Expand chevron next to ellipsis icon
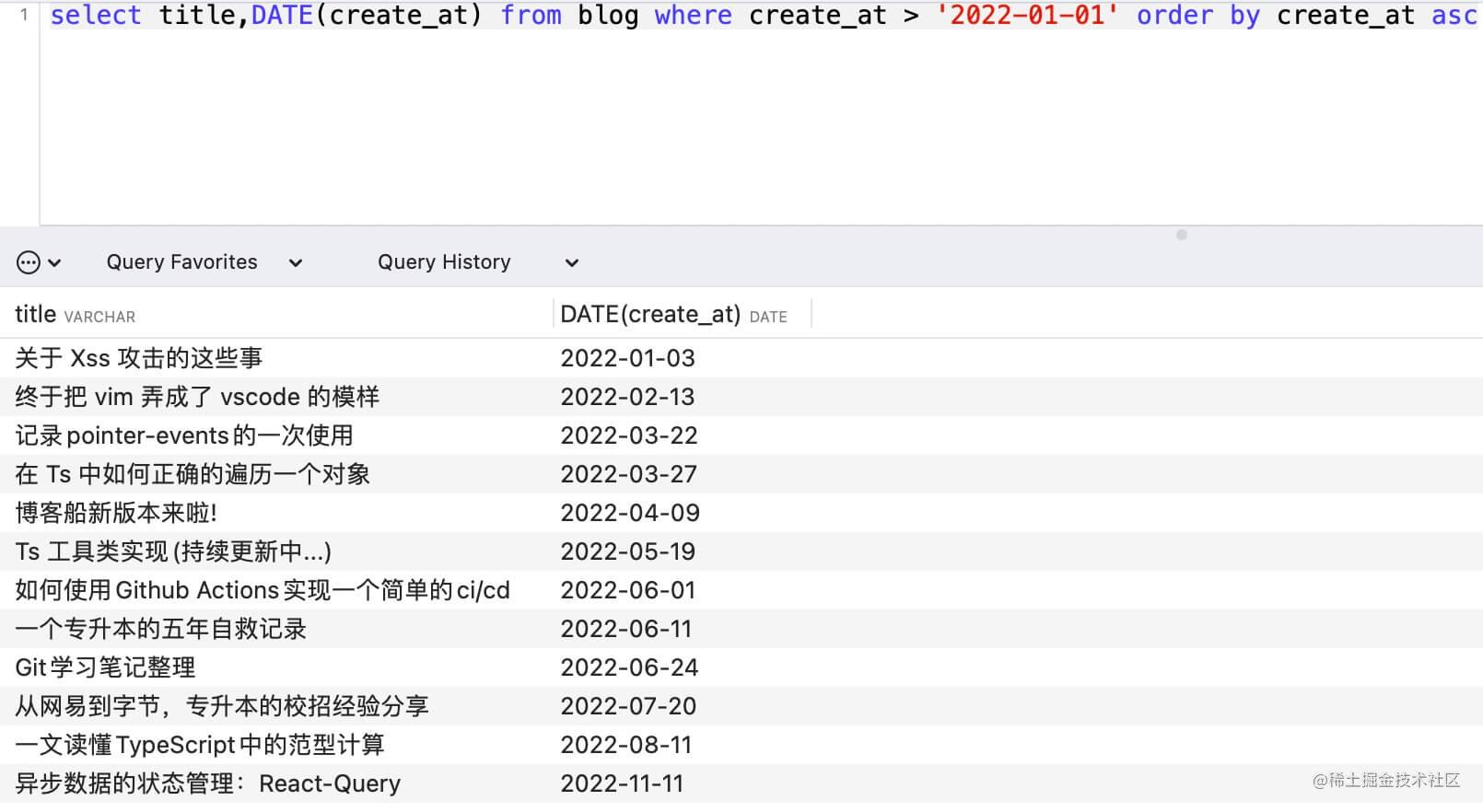The width and height of the screenshot is (1483, 812). click(54, 263)
